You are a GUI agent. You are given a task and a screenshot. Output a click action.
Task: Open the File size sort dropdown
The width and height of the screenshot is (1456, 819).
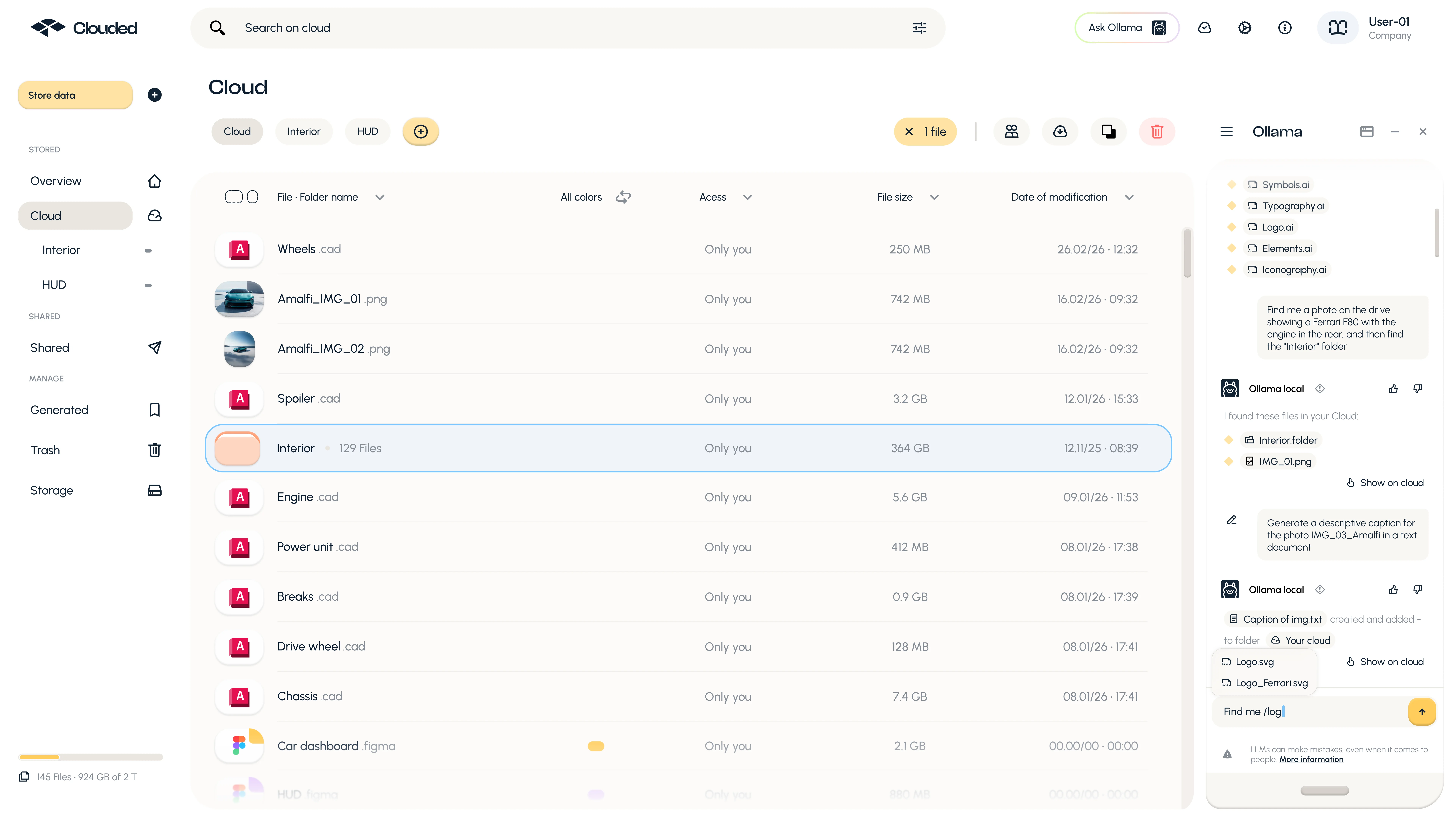point(934,197)
